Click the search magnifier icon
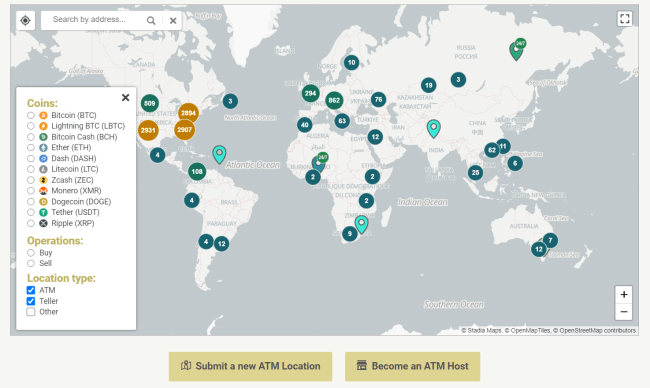Screen dimensions: 650x388 coord(151,20)
